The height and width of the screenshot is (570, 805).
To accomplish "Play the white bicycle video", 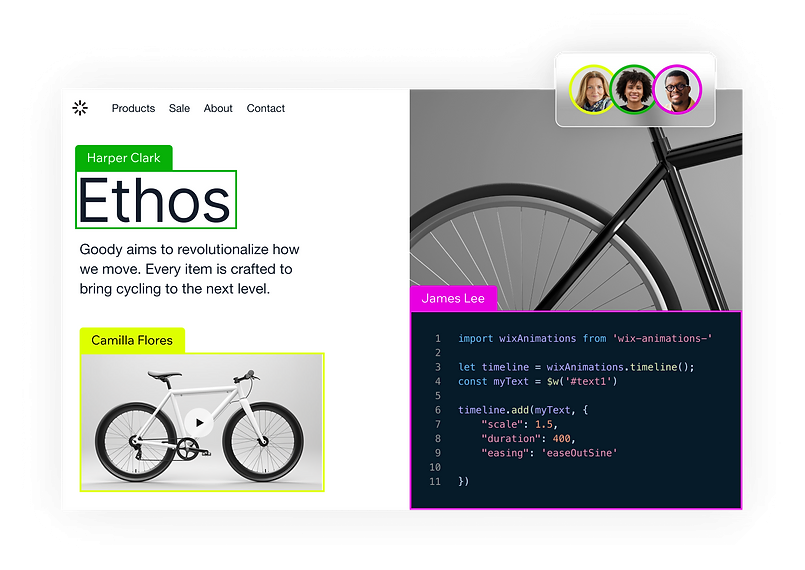I will coord(199,423).
